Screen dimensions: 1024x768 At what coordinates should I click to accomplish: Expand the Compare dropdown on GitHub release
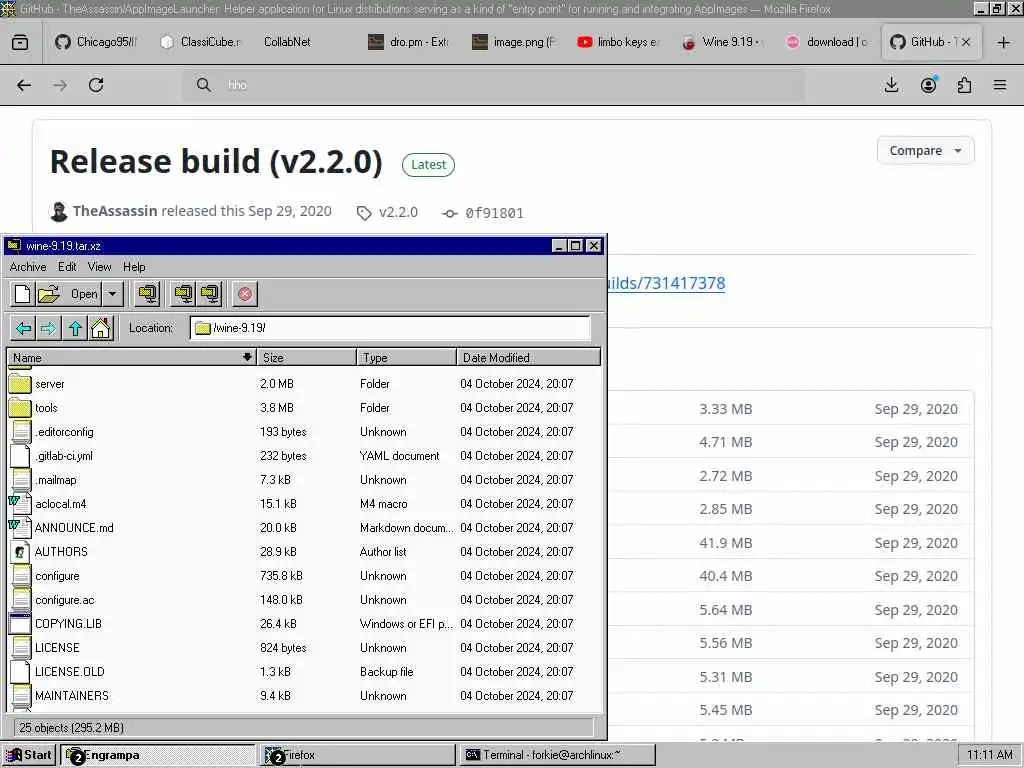(x=925, y=151)
